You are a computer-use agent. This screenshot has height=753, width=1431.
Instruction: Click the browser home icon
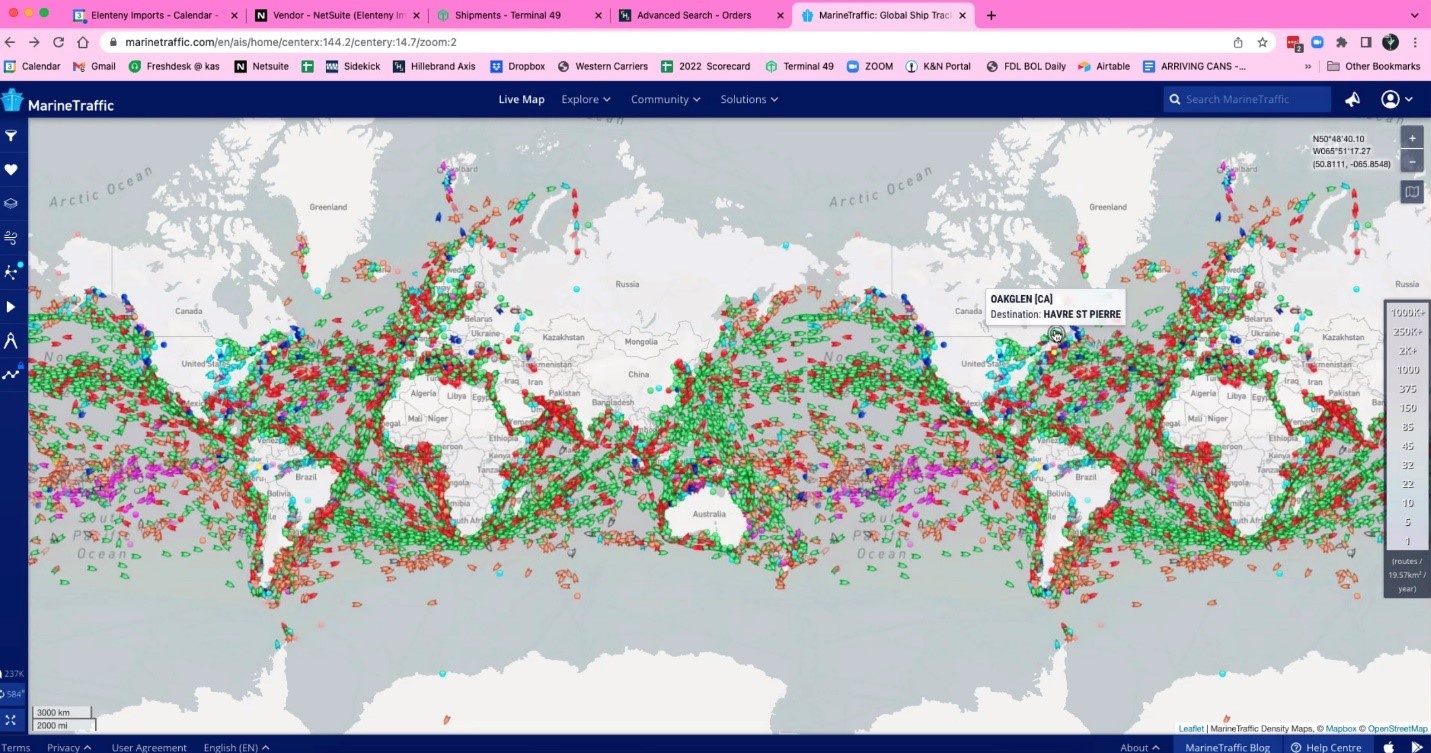83,42
